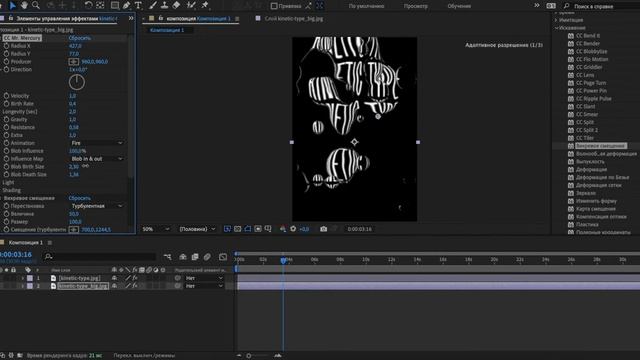The height and width of the screenshot is (360, 640).
Task: Open Influence Map dropdown Blob in & out
Action: pyautogui.click(x=96, y=159)
